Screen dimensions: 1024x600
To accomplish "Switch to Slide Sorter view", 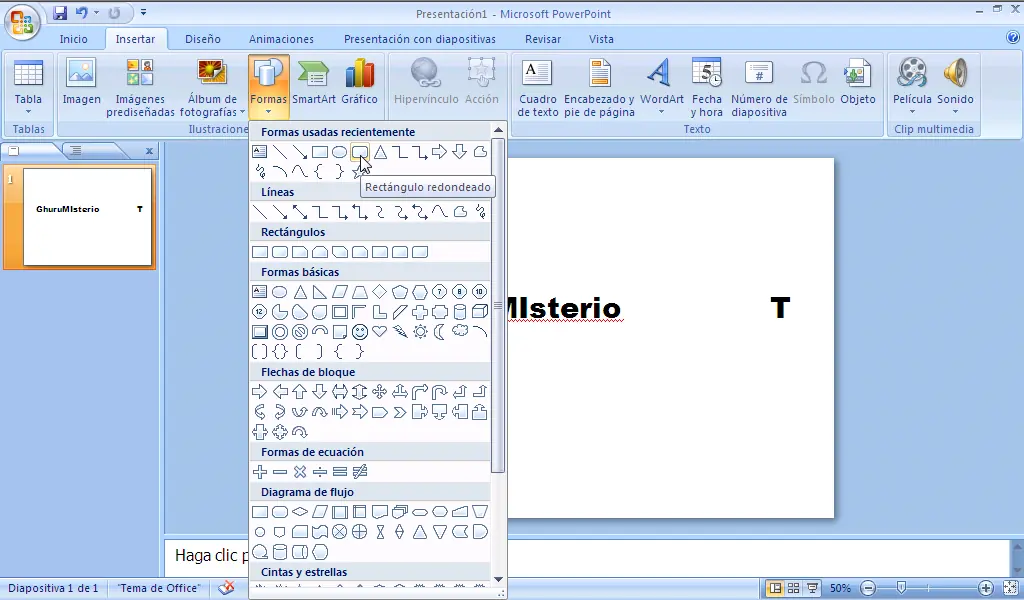I will 793,588.
